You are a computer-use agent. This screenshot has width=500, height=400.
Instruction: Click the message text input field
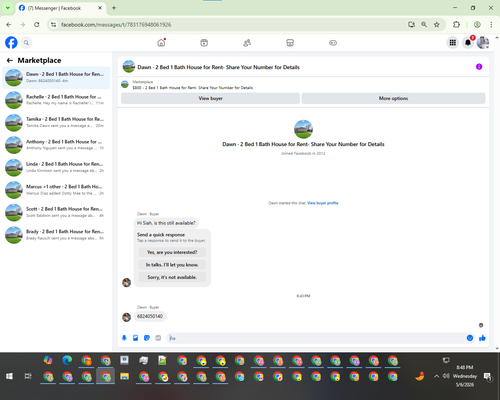click(x=316, y=338)
